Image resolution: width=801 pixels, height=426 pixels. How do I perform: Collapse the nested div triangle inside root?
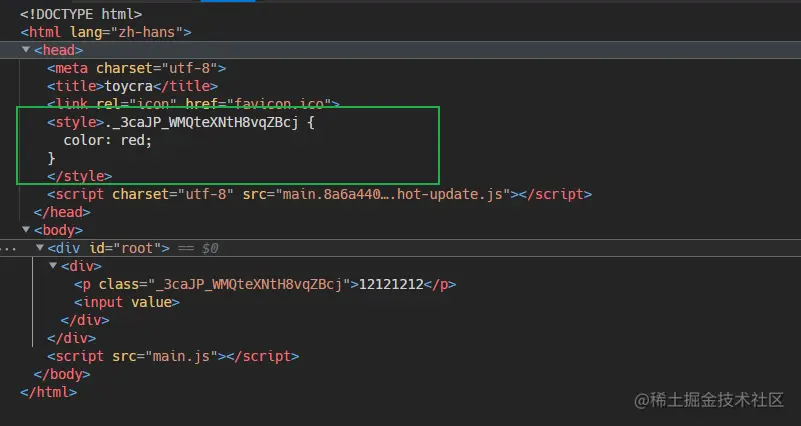53,266
